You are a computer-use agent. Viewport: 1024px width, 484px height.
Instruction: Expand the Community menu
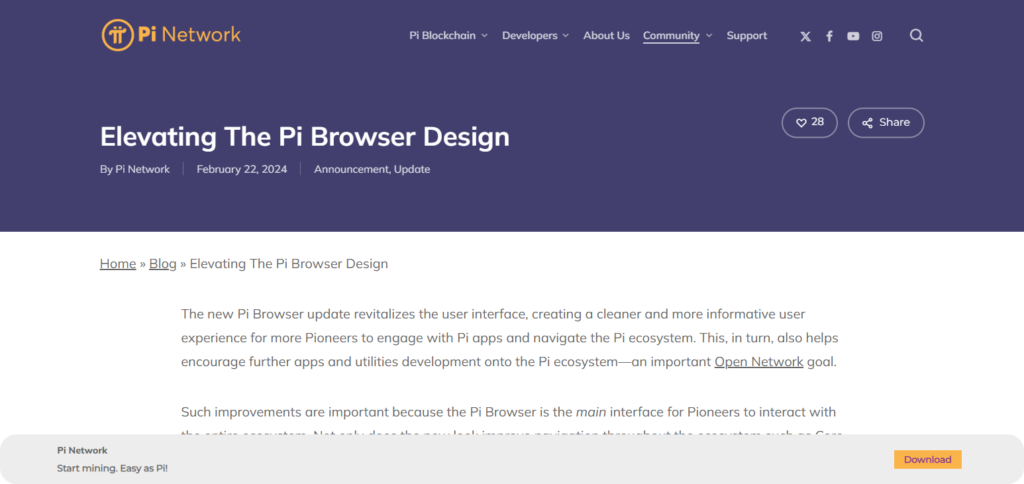tap(677, 35)
